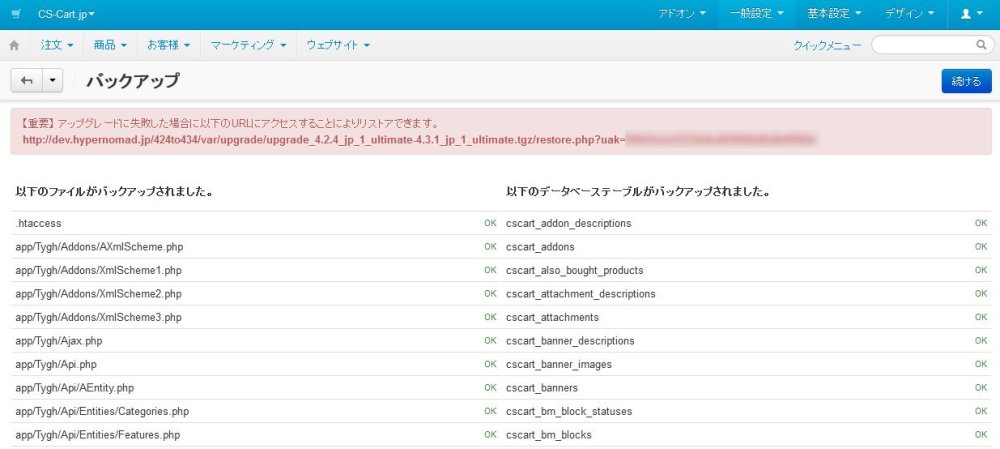The width and height of the screenshot is (1000, 449).
Task: Expand the caret next to the back button
Action: tap(53, 81)
